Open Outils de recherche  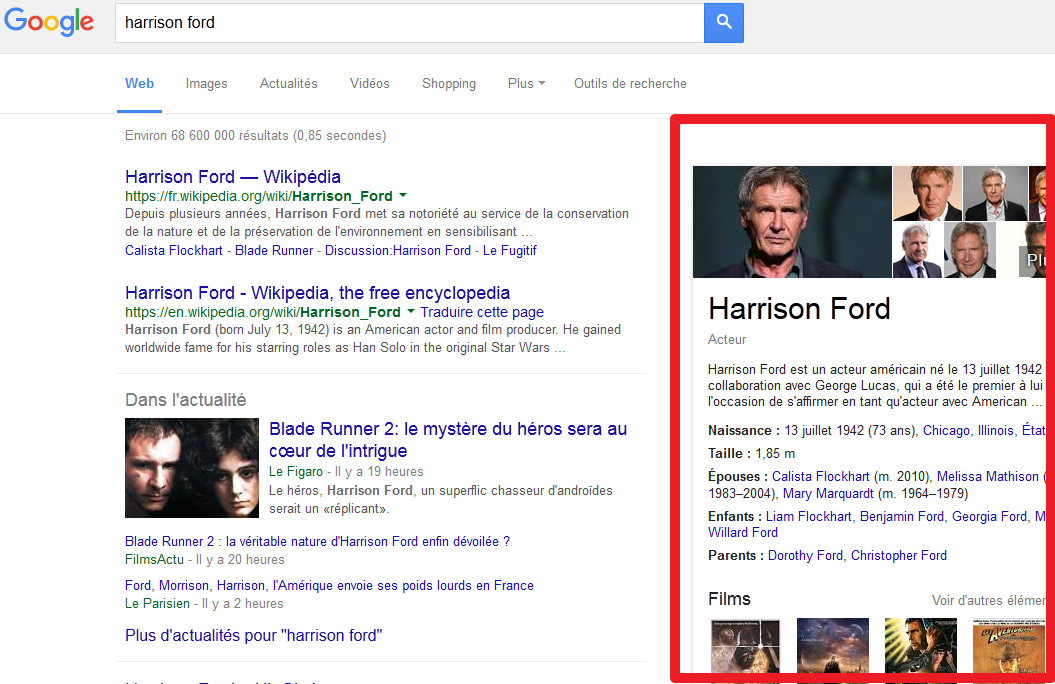pos(630,83)
